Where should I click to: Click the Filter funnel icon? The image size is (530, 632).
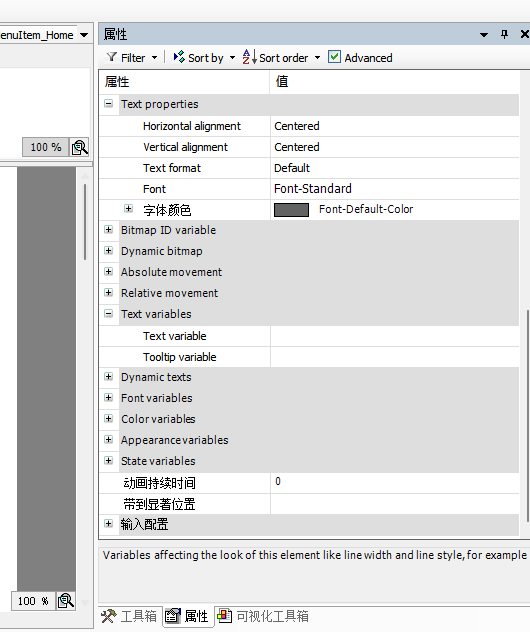coord(111,57)
